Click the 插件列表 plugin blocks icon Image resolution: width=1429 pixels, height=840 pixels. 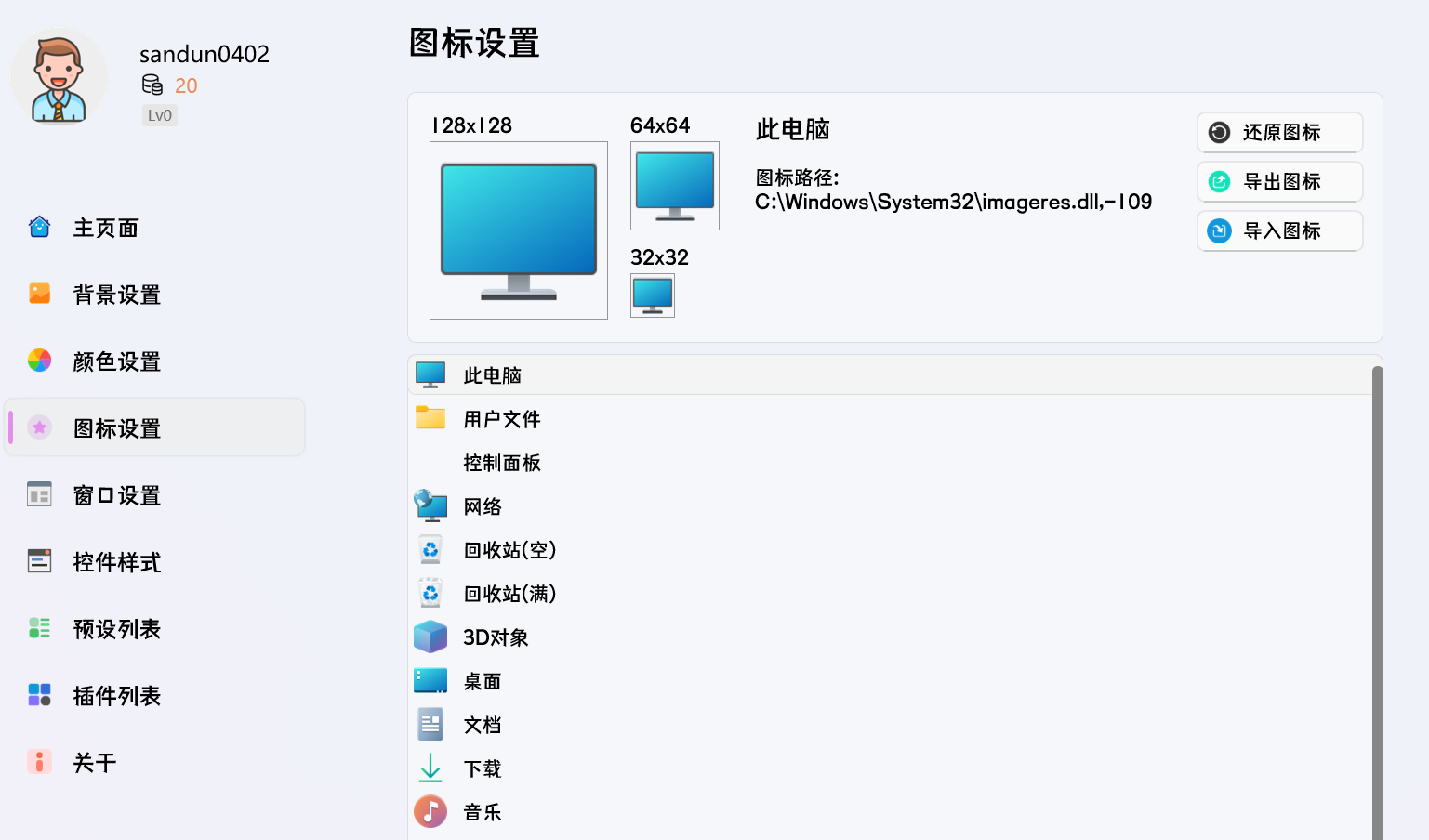click(39, 695)
